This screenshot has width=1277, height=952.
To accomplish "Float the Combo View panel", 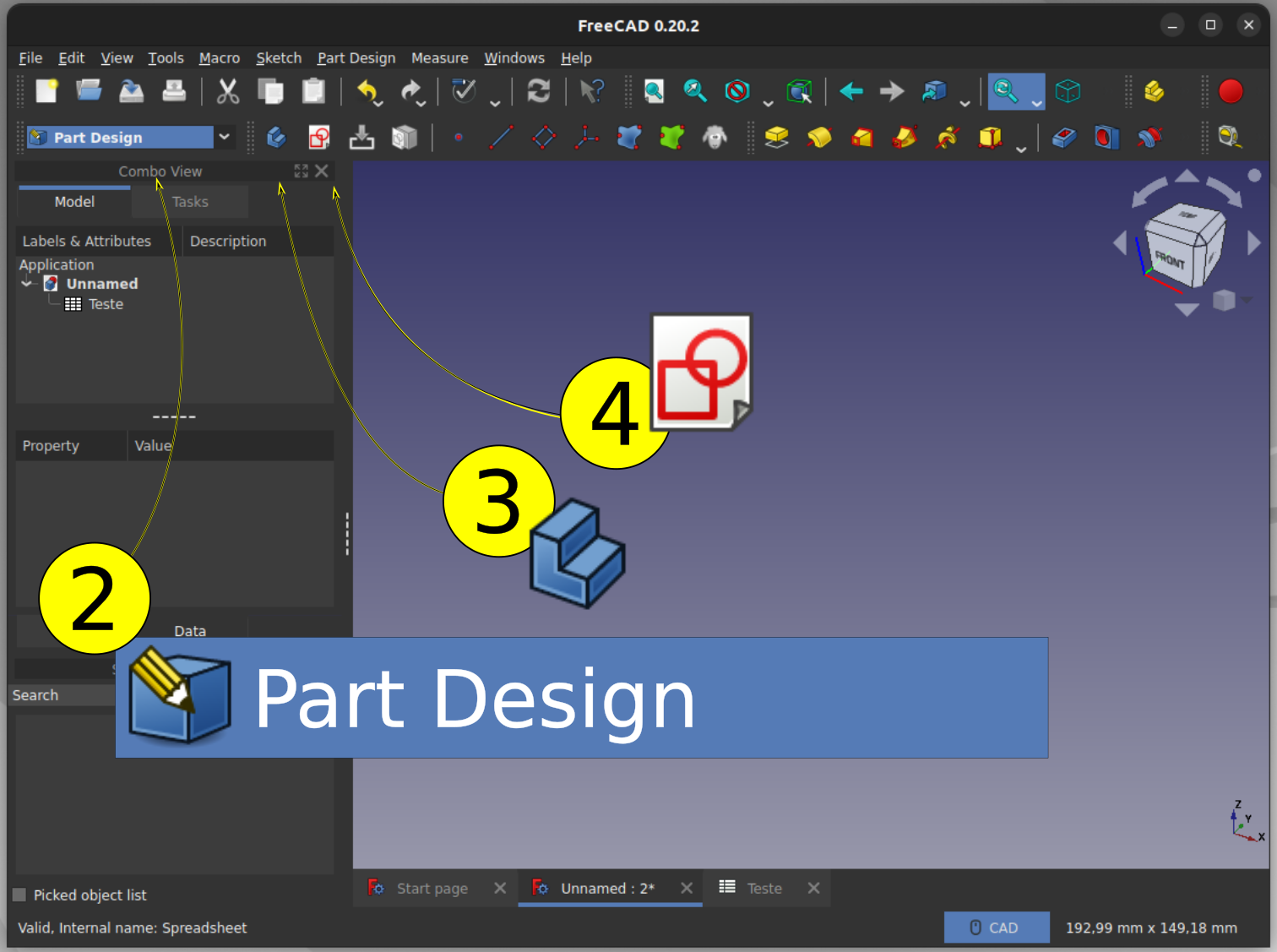I will point(301,171).
